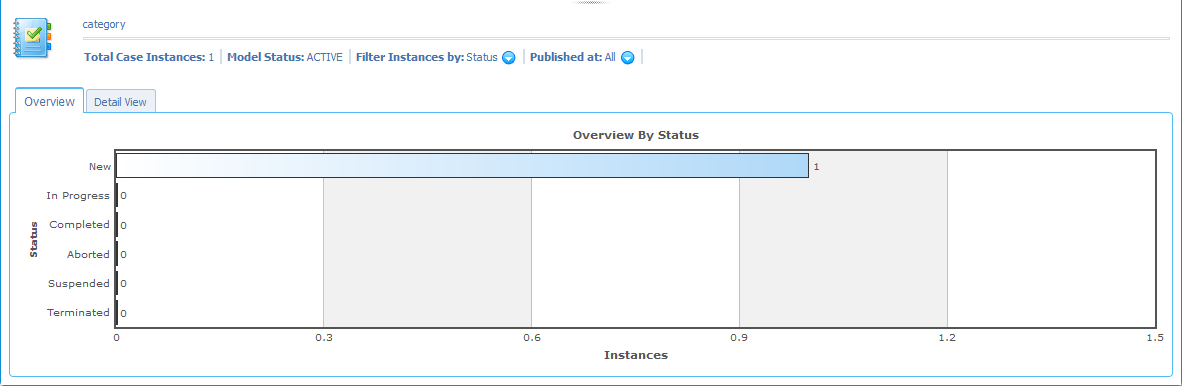Screen dimensions: 1182x386
Task: Click the Total Case Instances label
Action: pos(145,57)
